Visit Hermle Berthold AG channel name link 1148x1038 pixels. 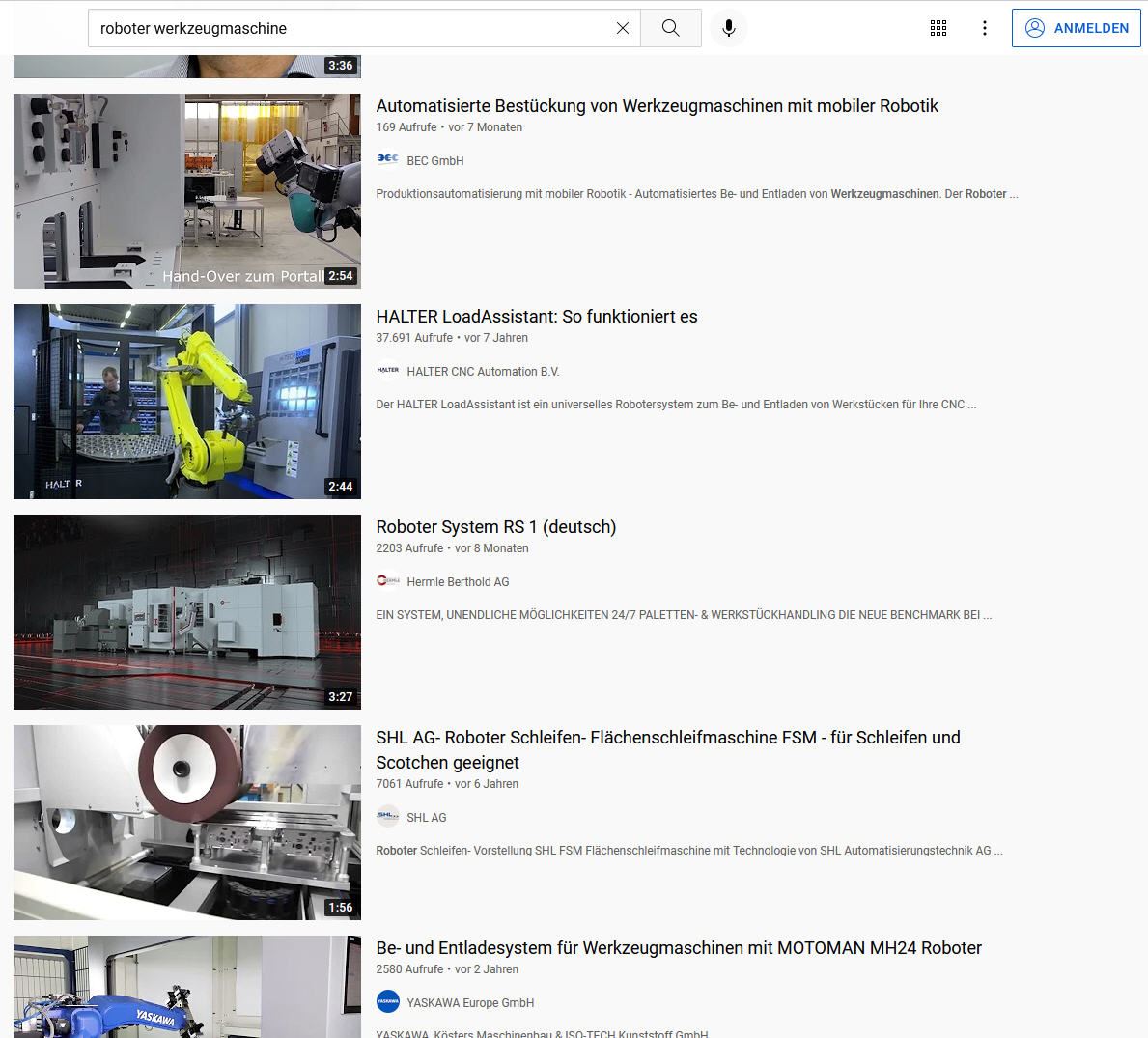(458, 582)
